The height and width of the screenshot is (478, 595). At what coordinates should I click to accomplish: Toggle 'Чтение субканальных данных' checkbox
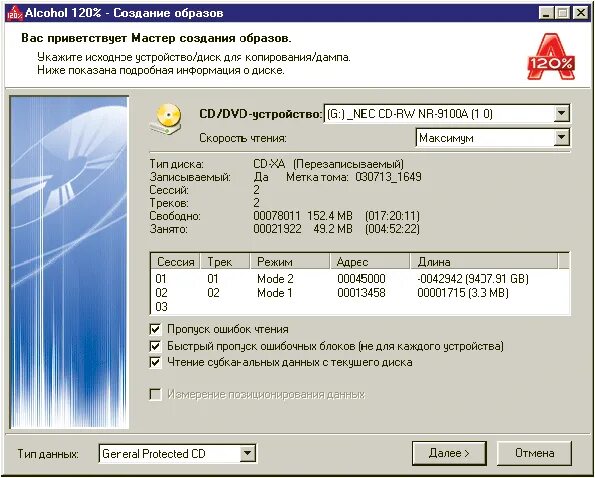coord(155,362)
